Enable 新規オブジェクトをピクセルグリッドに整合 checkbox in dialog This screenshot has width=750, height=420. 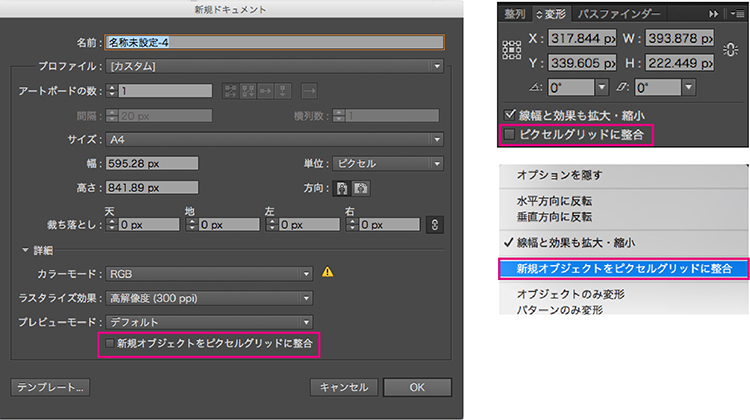(110, 343)
